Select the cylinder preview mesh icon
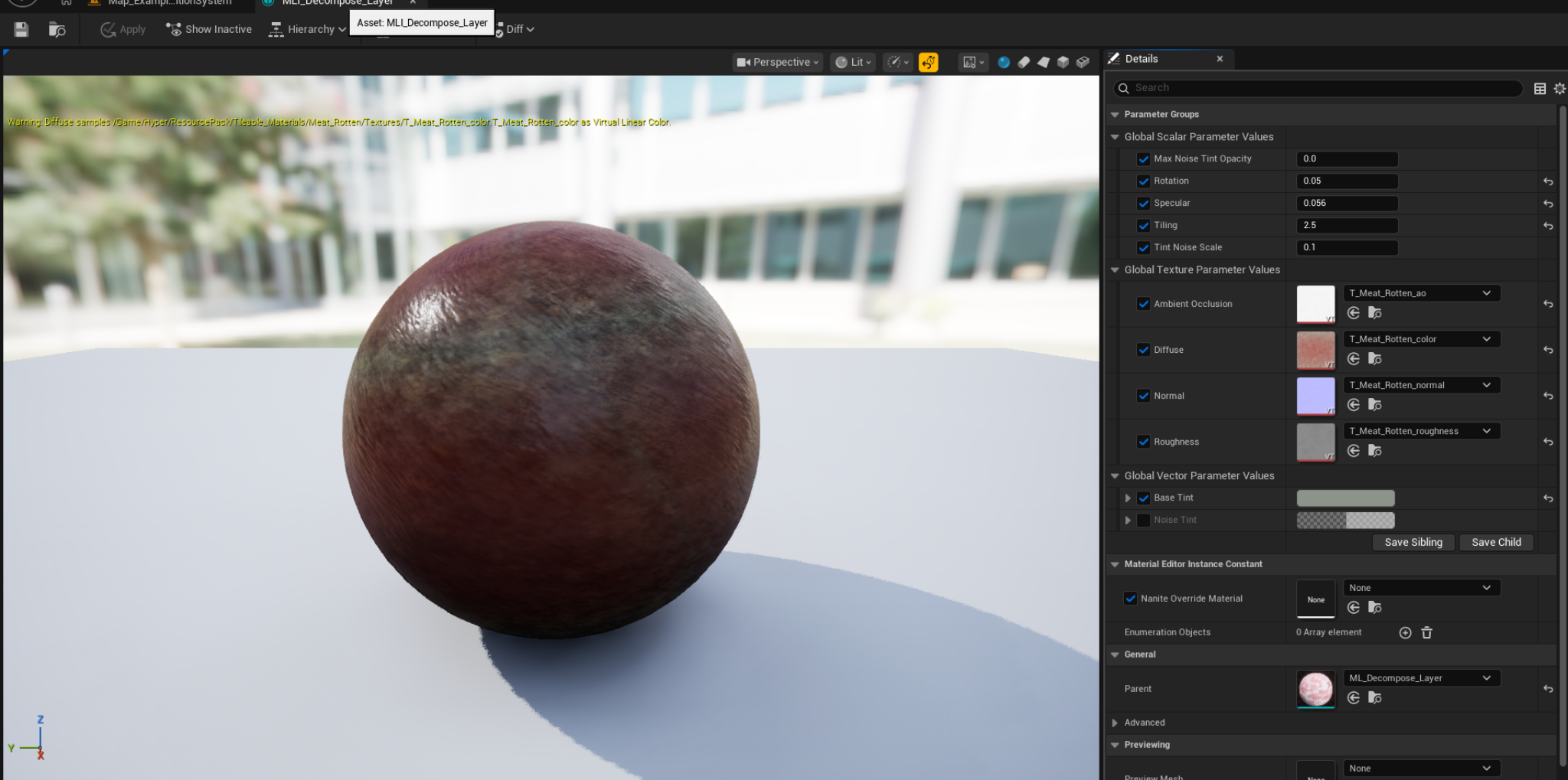Screen dimensions: 1568x780 [1024, 62]
